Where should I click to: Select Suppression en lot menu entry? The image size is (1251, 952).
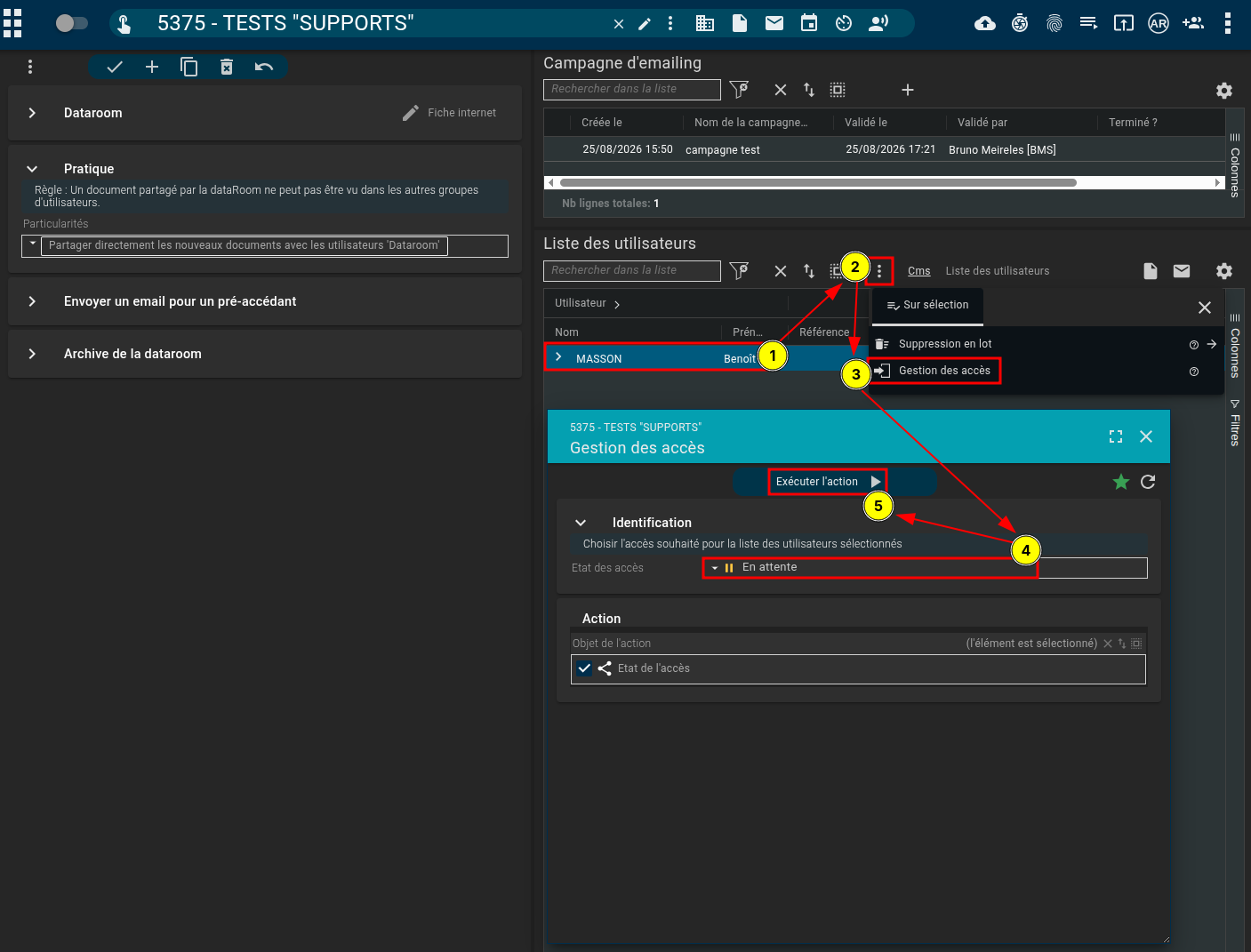945,344
